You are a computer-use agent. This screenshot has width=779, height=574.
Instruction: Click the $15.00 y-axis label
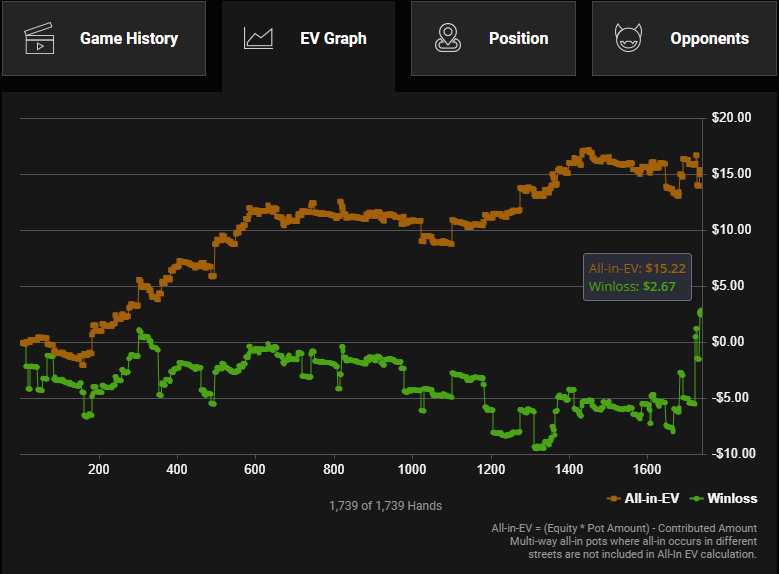click(731, 173)
